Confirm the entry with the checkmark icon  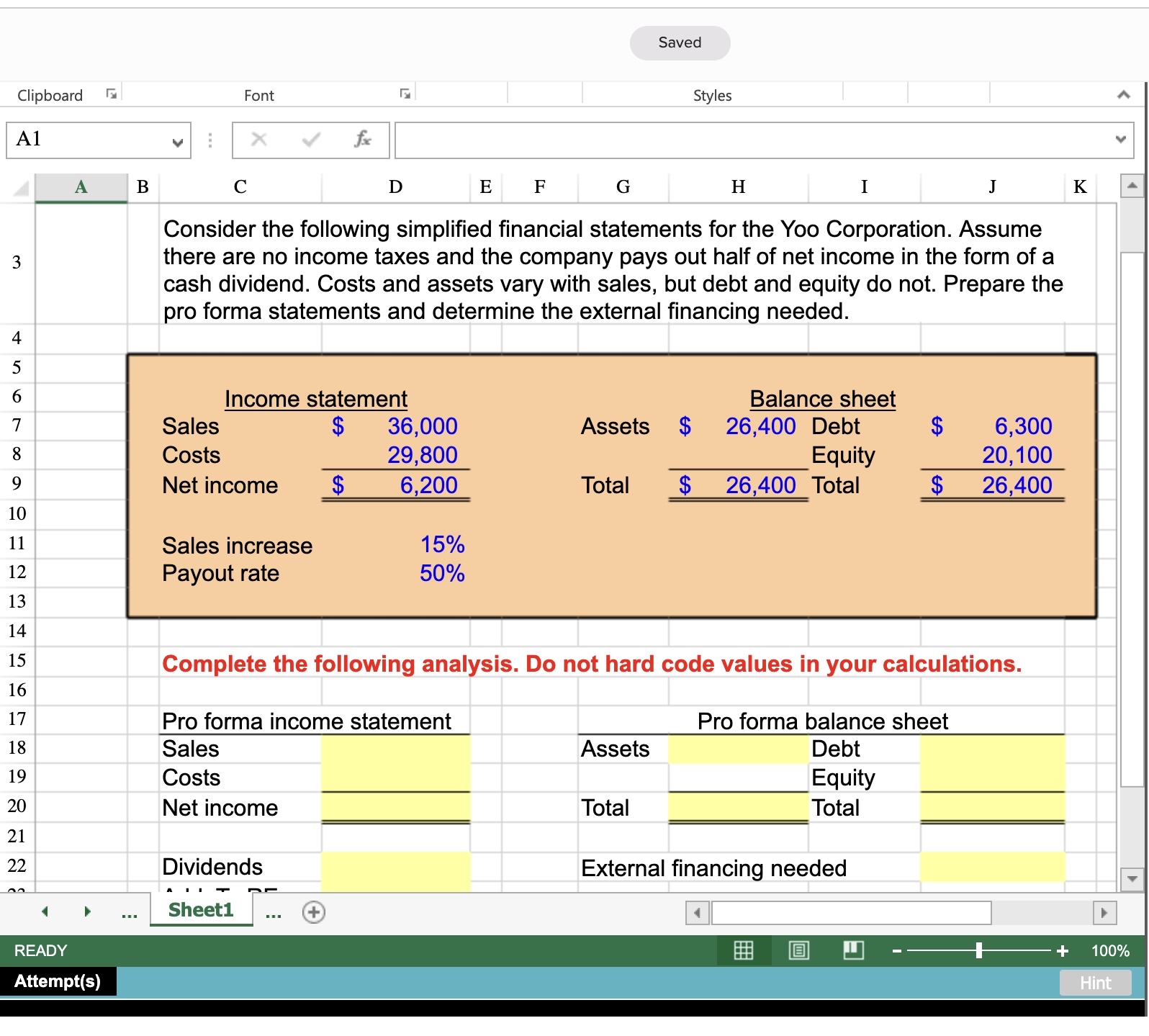[x=311, y=140]
